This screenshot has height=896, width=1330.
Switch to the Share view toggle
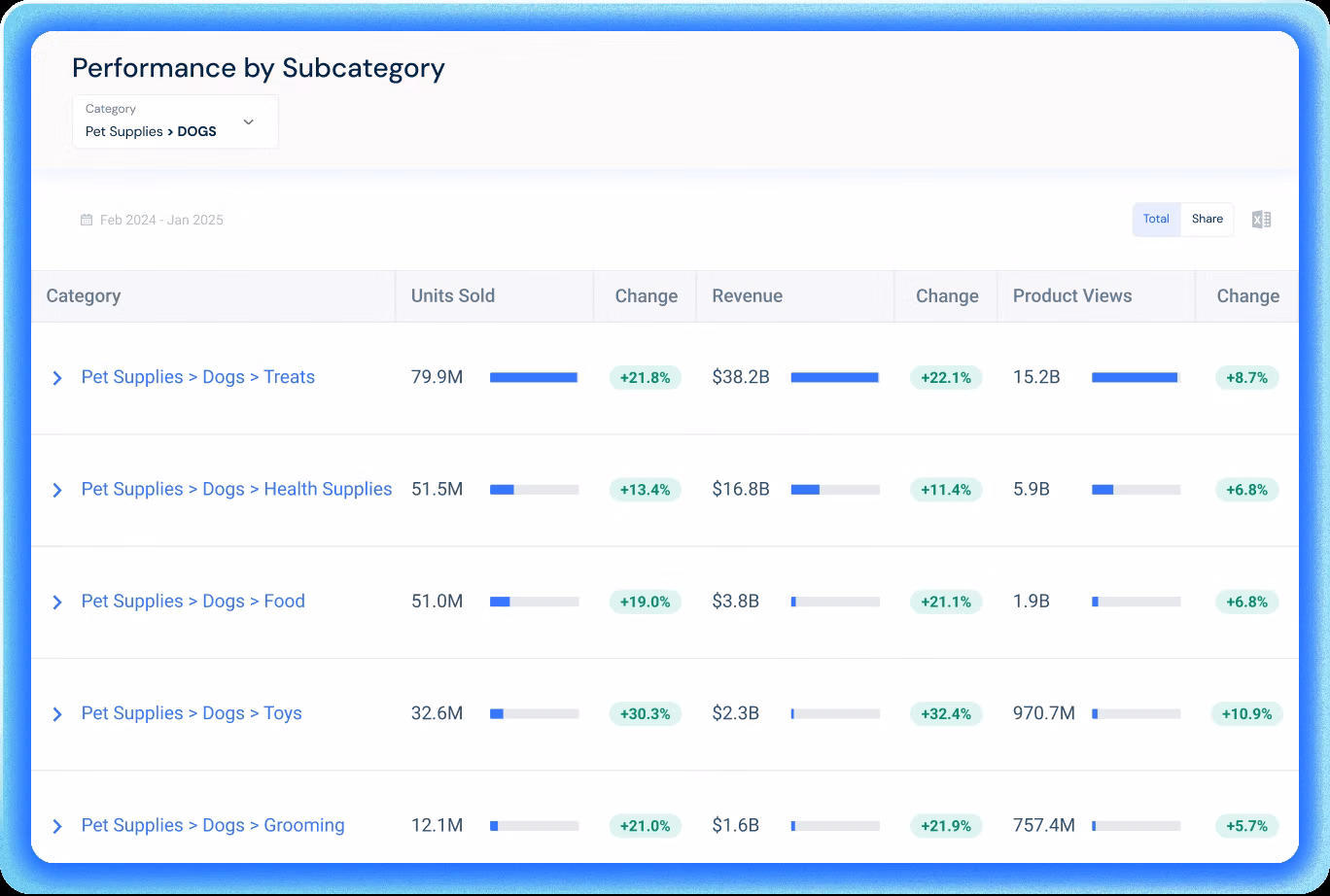1207,220
